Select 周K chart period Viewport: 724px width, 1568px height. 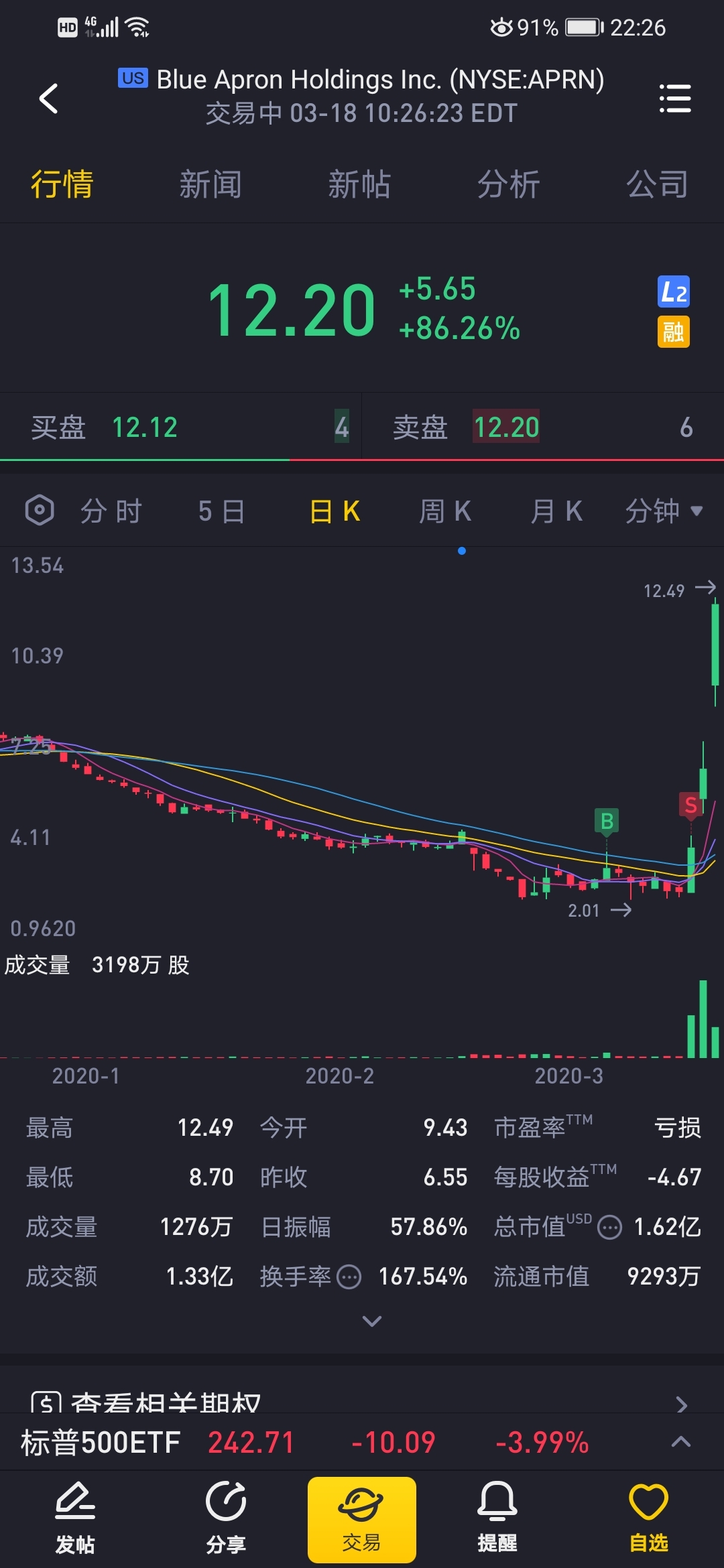click(445, 511)
